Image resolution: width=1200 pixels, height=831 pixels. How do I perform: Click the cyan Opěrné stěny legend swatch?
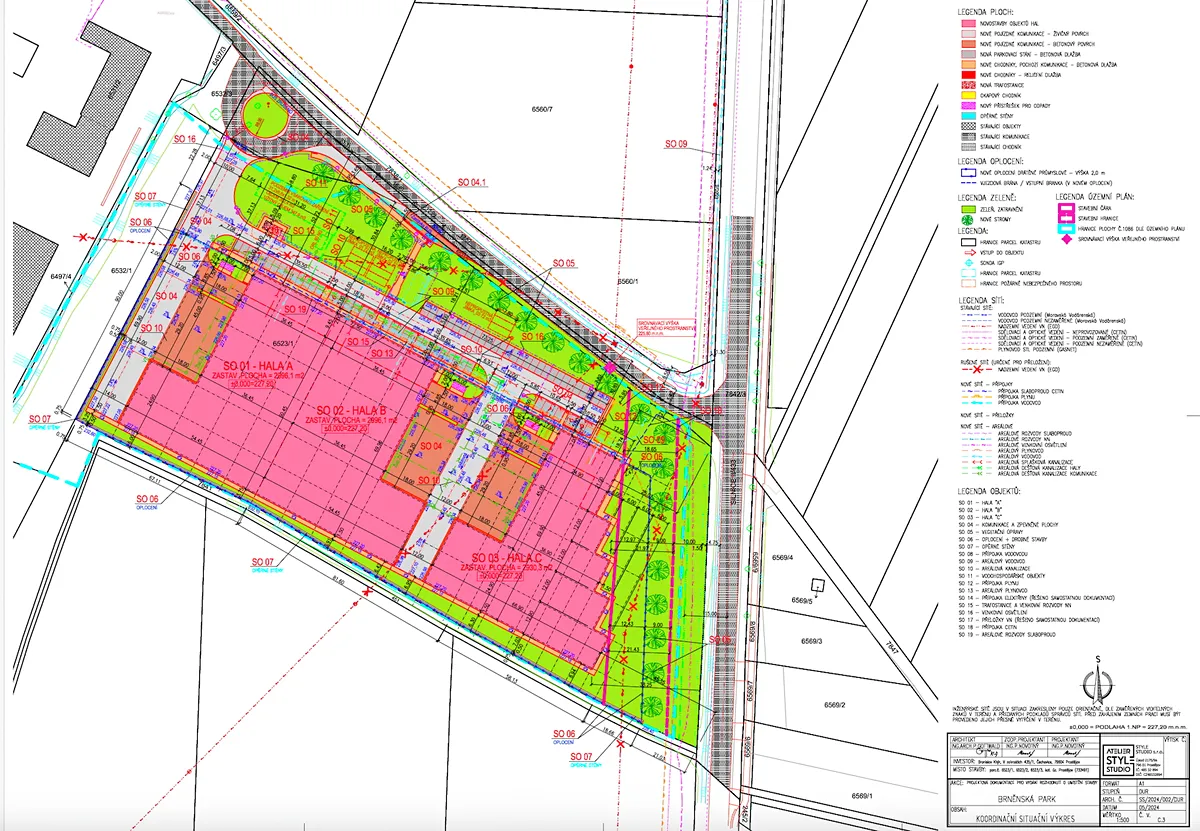pyautogui.click(x=968, y=116)
